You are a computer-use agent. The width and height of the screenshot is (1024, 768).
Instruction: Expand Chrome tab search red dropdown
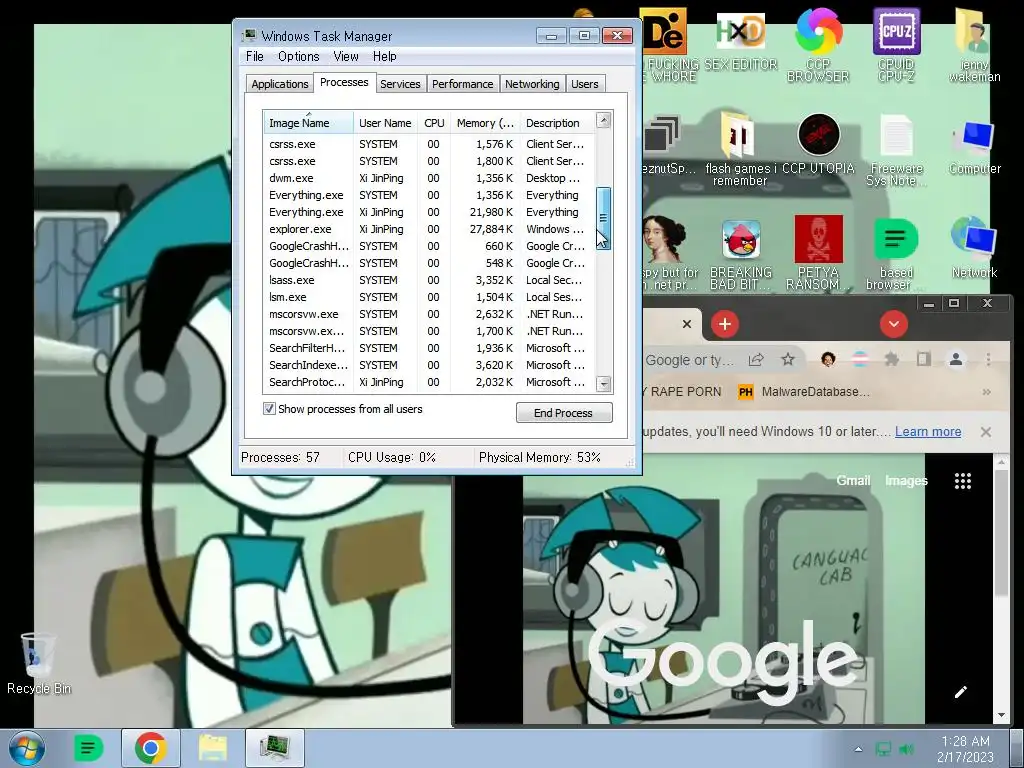pyautogui.click(x=893, y=324)
